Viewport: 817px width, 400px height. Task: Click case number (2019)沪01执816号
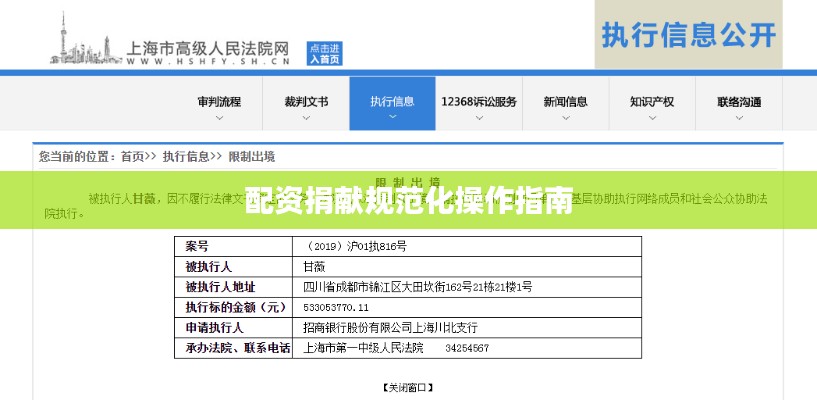pos(357,246)
